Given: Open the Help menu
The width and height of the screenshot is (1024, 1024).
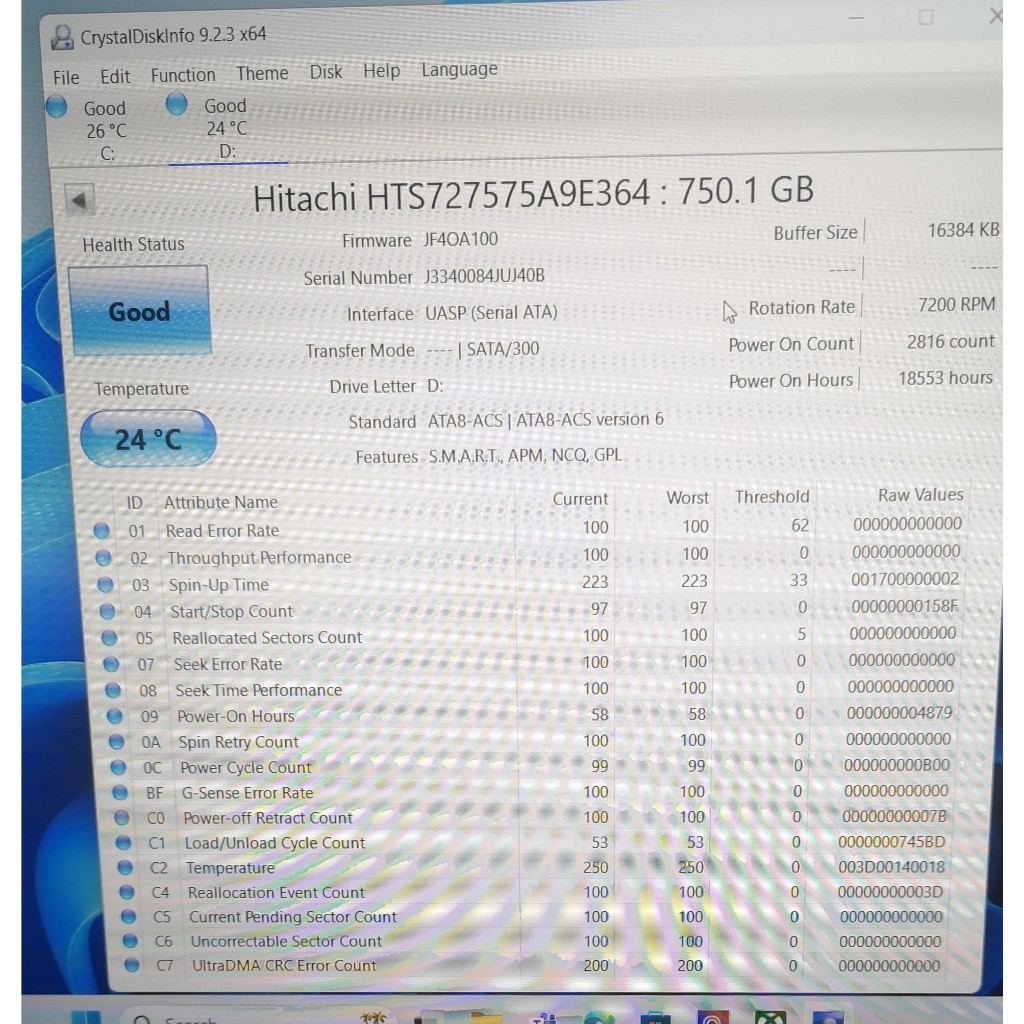Looking at the screenshot, I should [x=381, y=70].
